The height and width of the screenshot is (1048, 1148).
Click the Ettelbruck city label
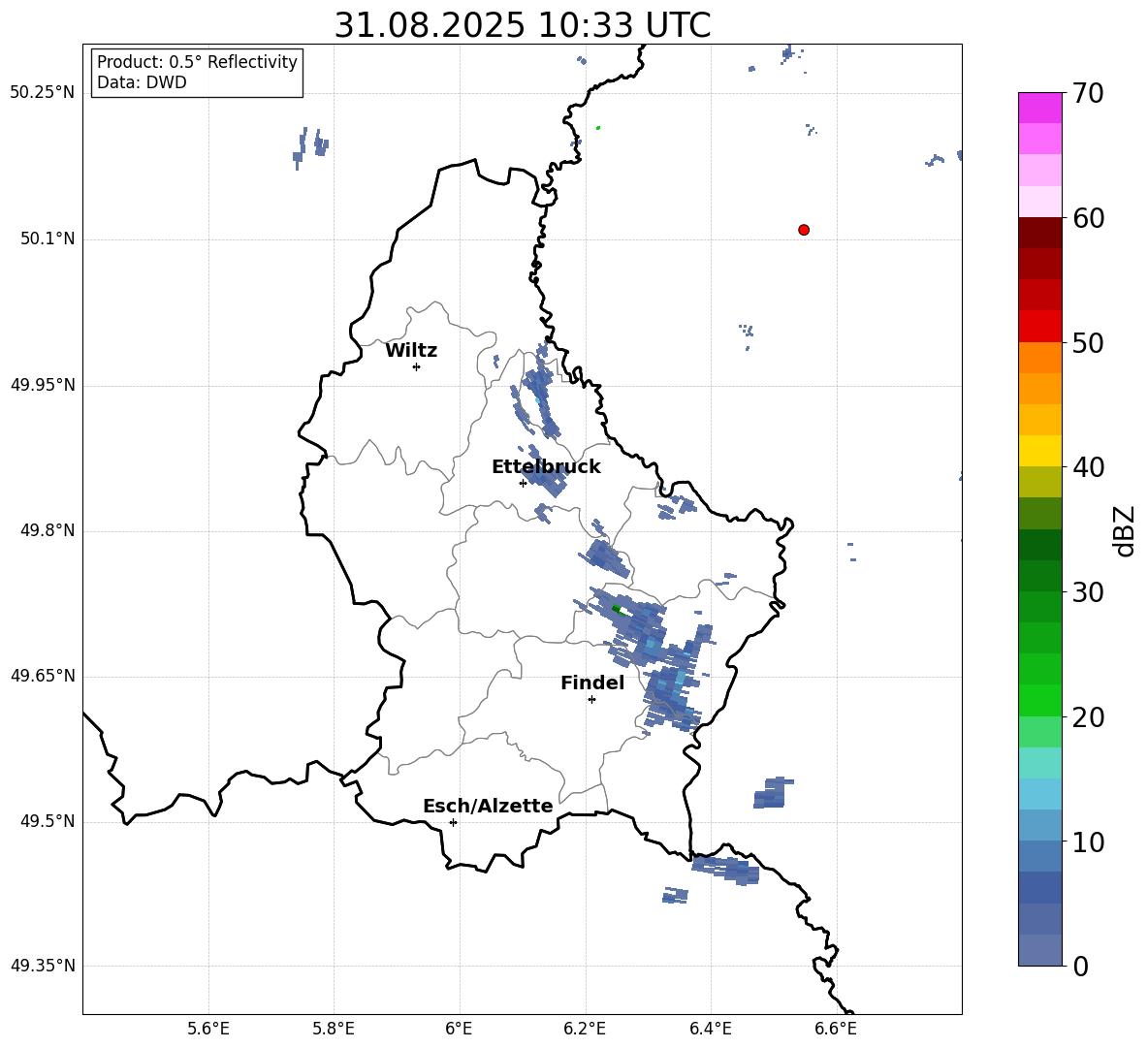coord(546,467)
